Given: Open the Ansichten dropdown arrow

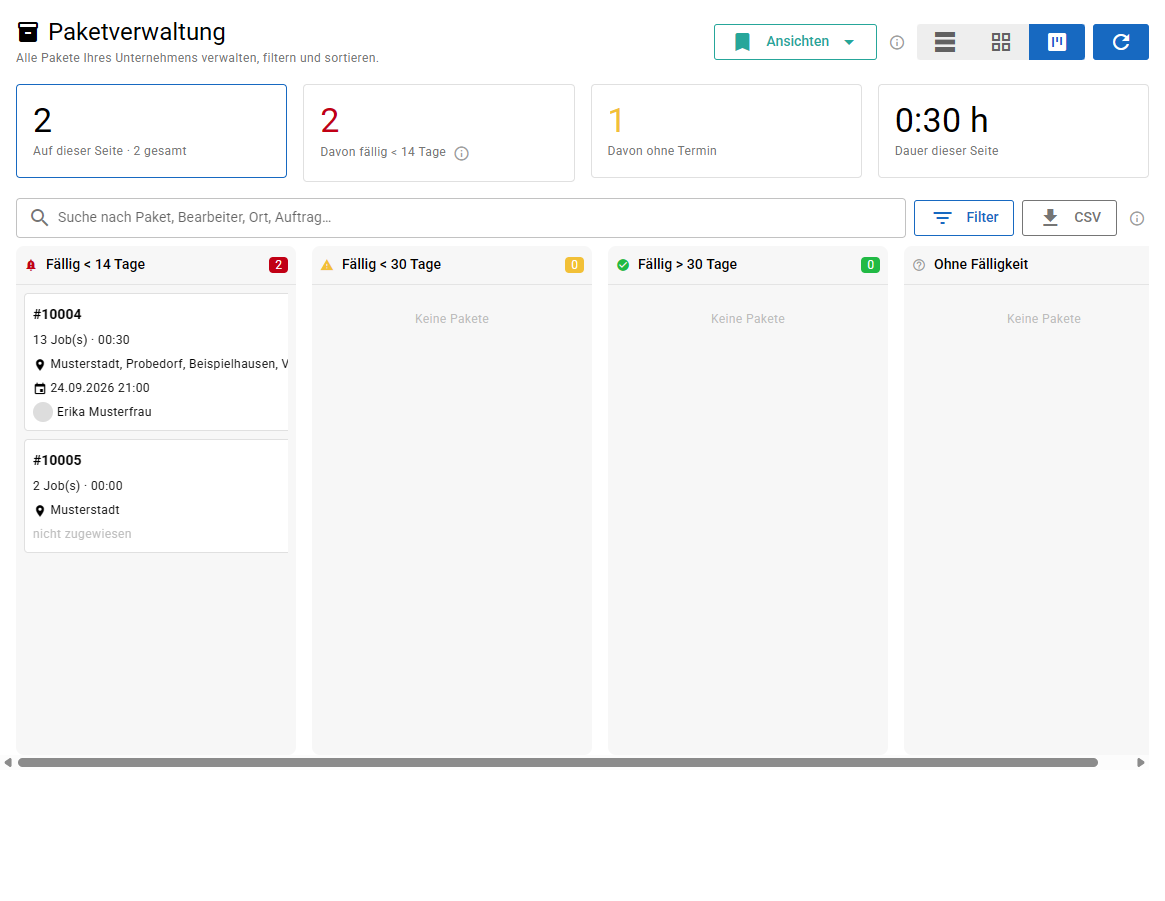Looking at the screenshot, I should 849,42.
